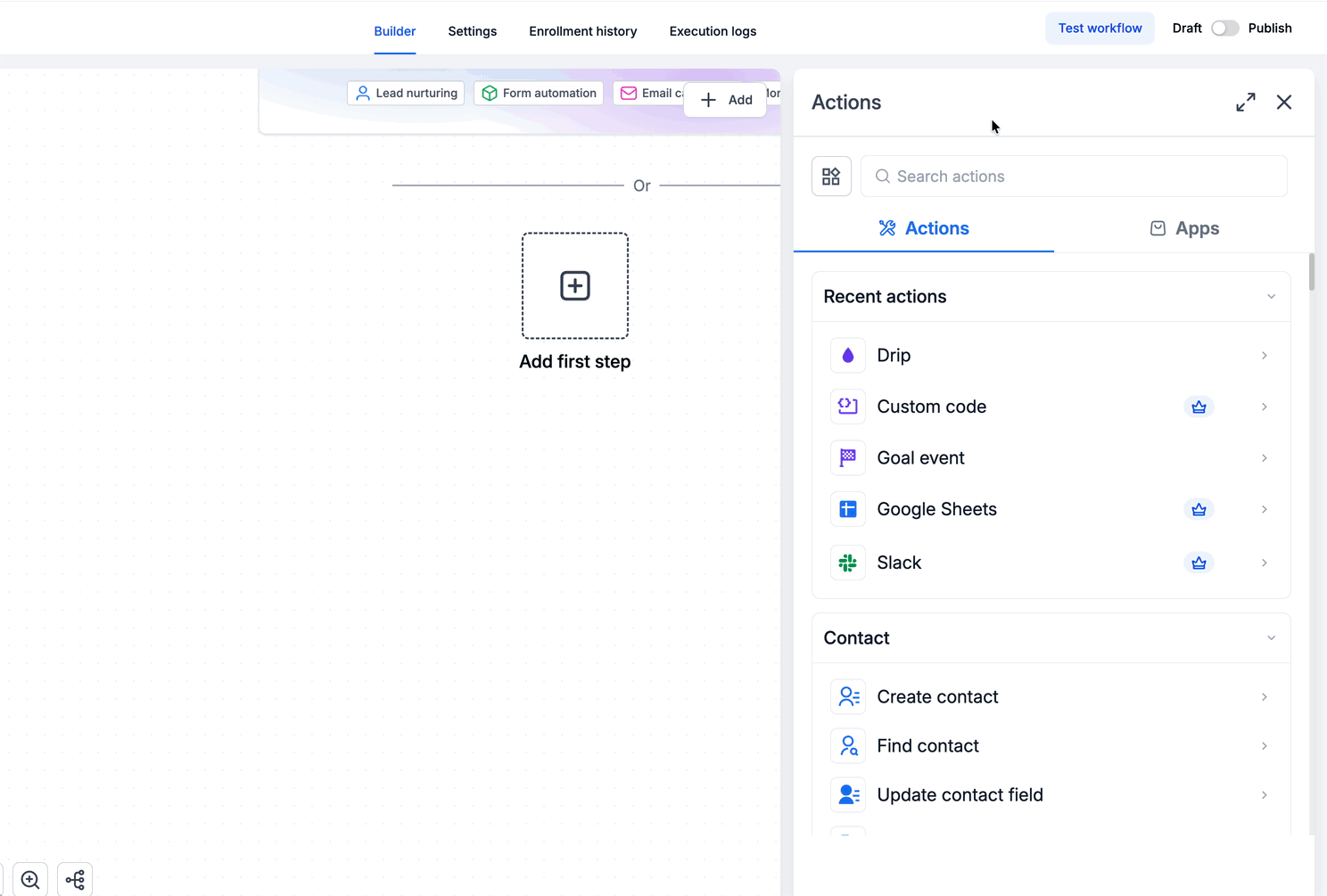Open Find contact options chevron
This screenshot has width=1327, height=896.
[x=1265, y=745]
